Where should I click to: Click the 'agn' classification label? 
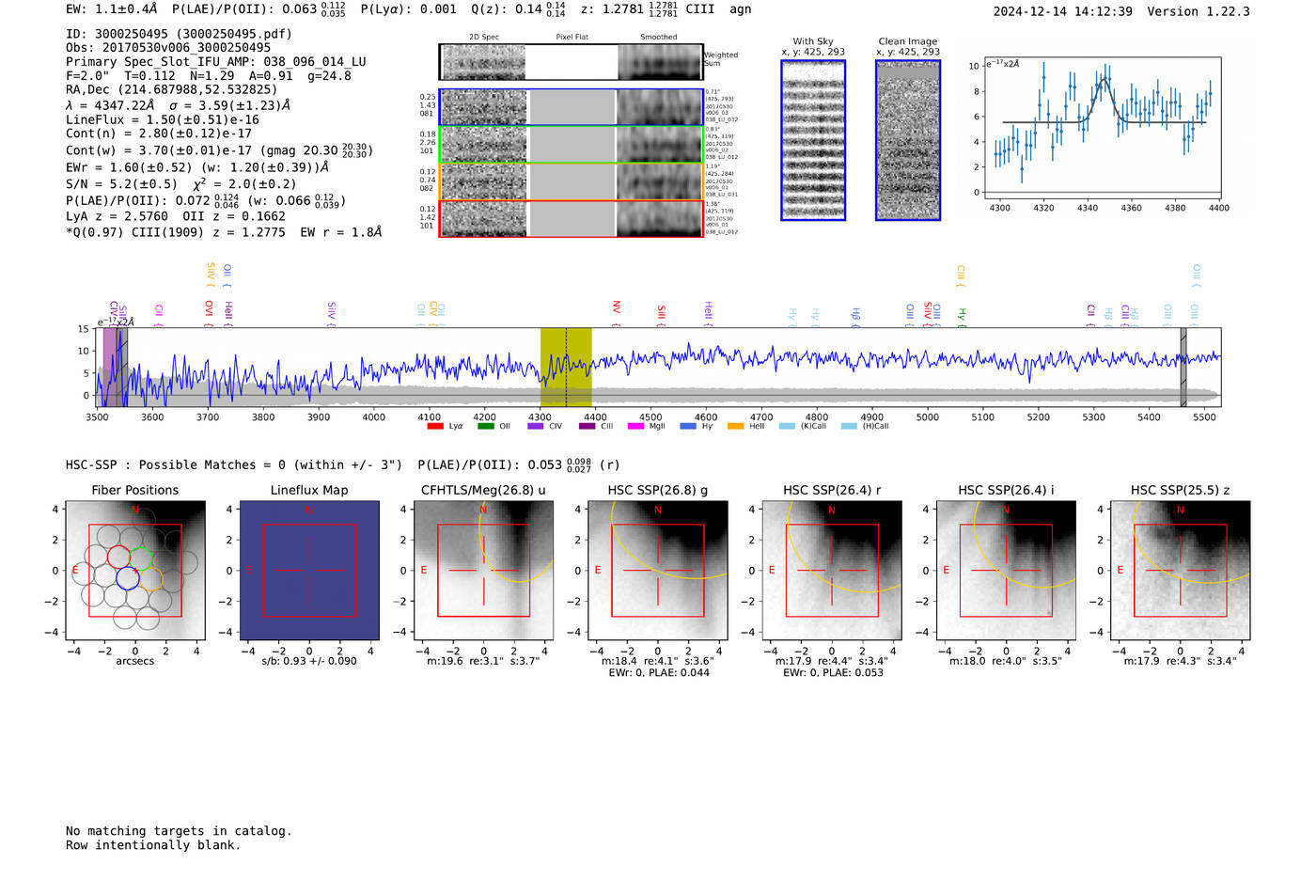pyautogui.click(x=741, y=8)
